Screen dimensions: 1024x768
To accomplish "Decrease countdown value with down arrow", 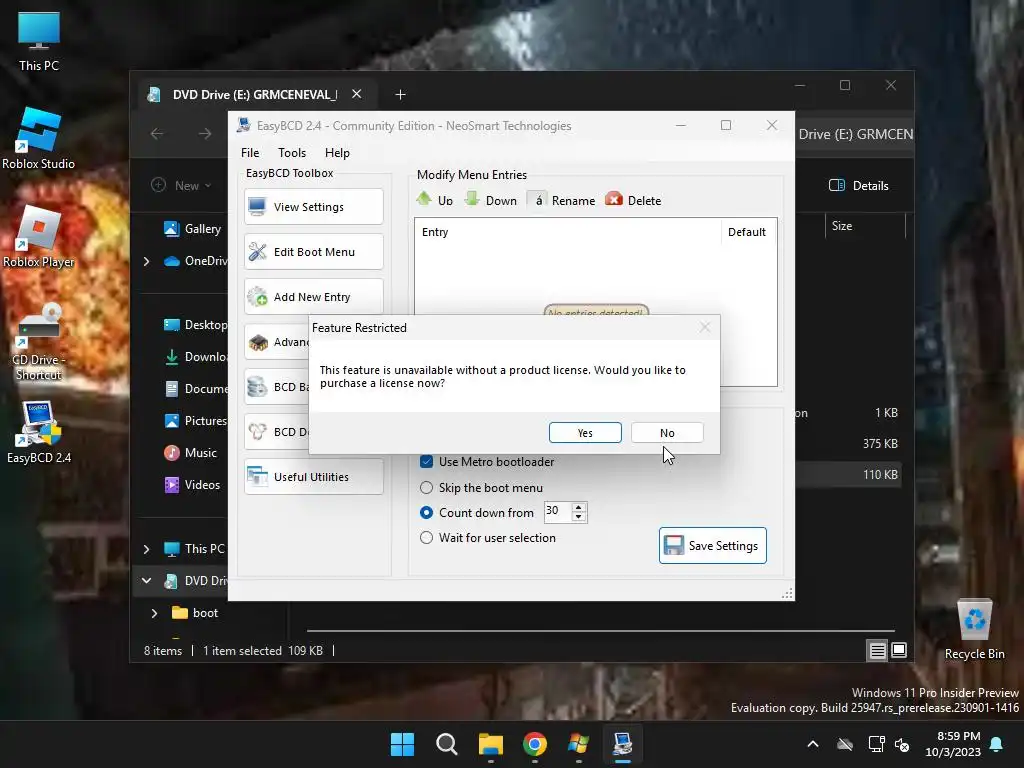I will (579, 517).
